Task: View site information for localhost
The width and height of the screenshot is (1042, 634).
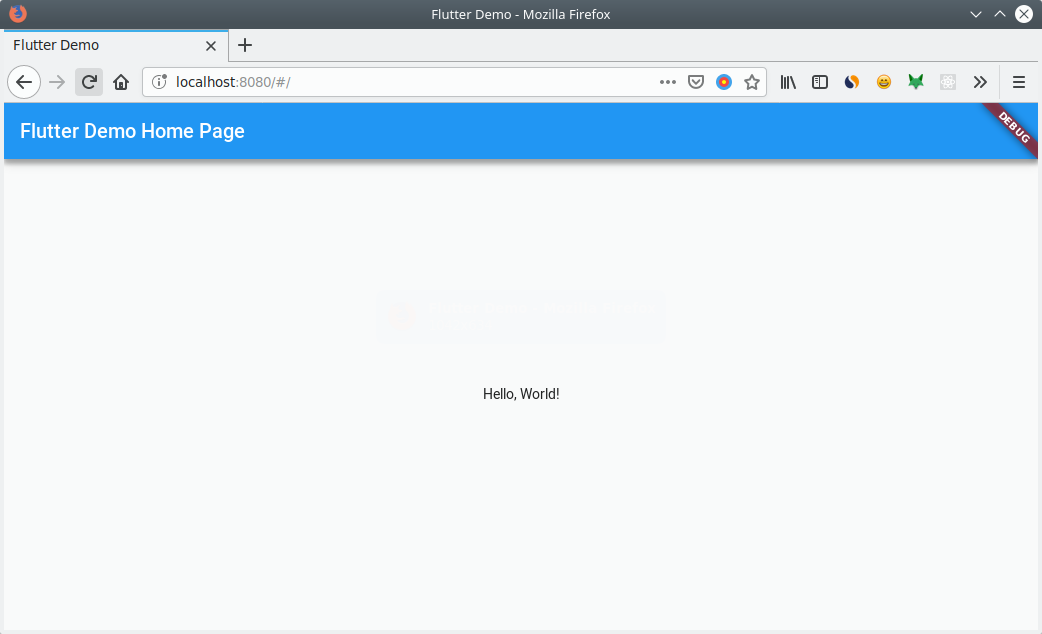Action: 159,82
